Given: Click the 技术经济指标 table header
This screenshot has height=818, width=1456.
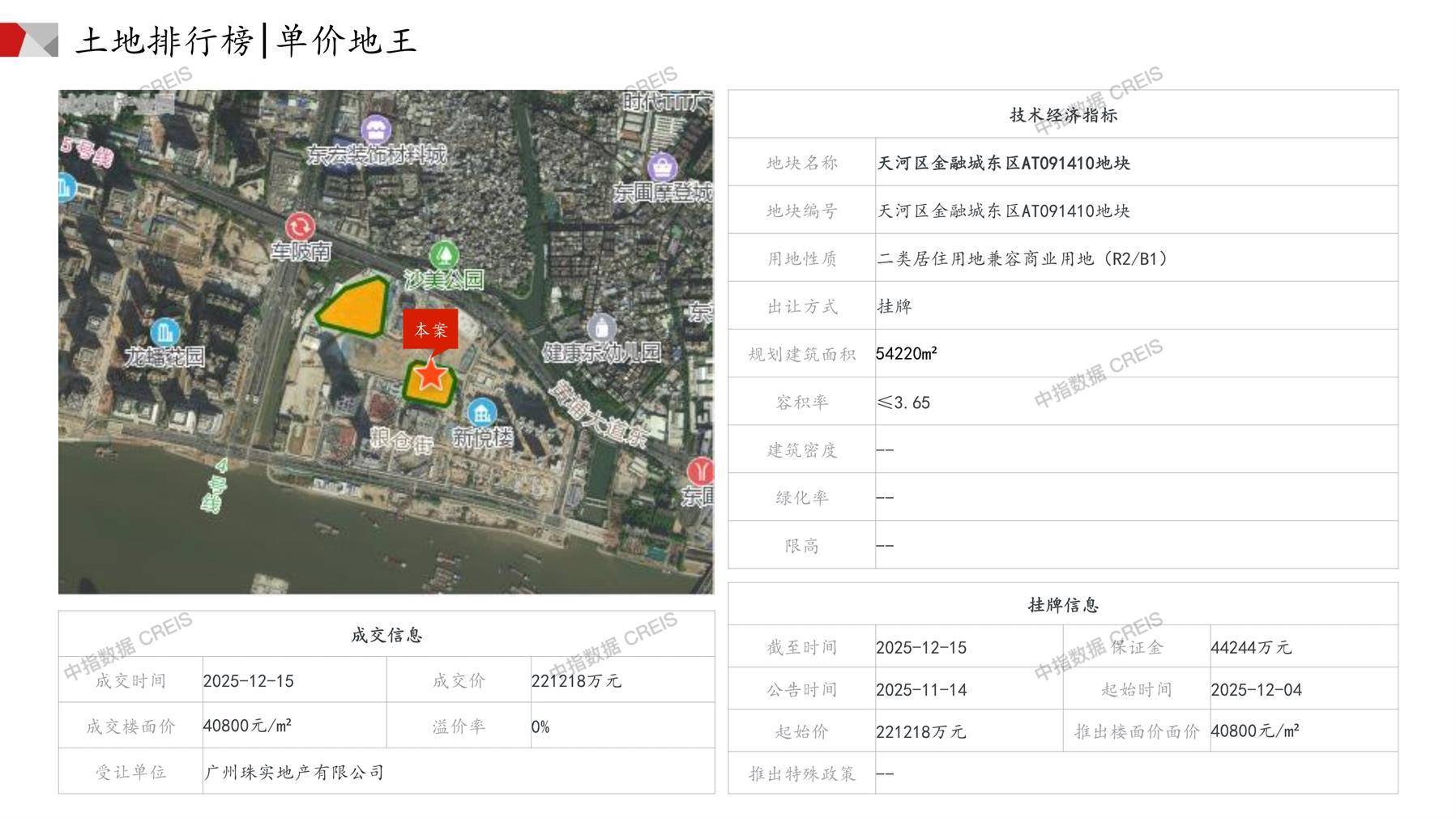Looking at the screenshot, I should pyautogui.click(x=1062, y=115).
